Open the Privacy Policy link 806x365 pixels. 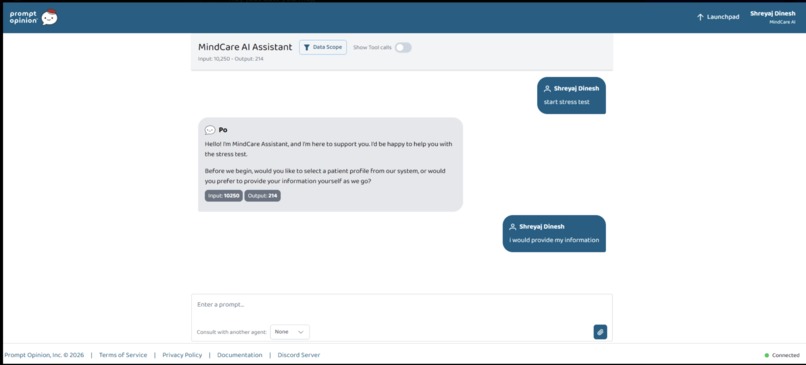[182, 355]
